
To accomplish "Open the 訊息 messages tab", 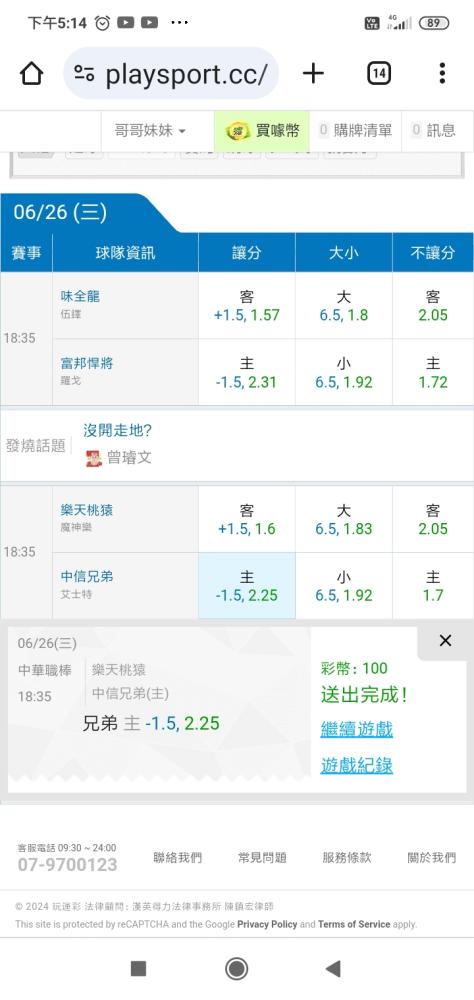I will click(434, 131).
